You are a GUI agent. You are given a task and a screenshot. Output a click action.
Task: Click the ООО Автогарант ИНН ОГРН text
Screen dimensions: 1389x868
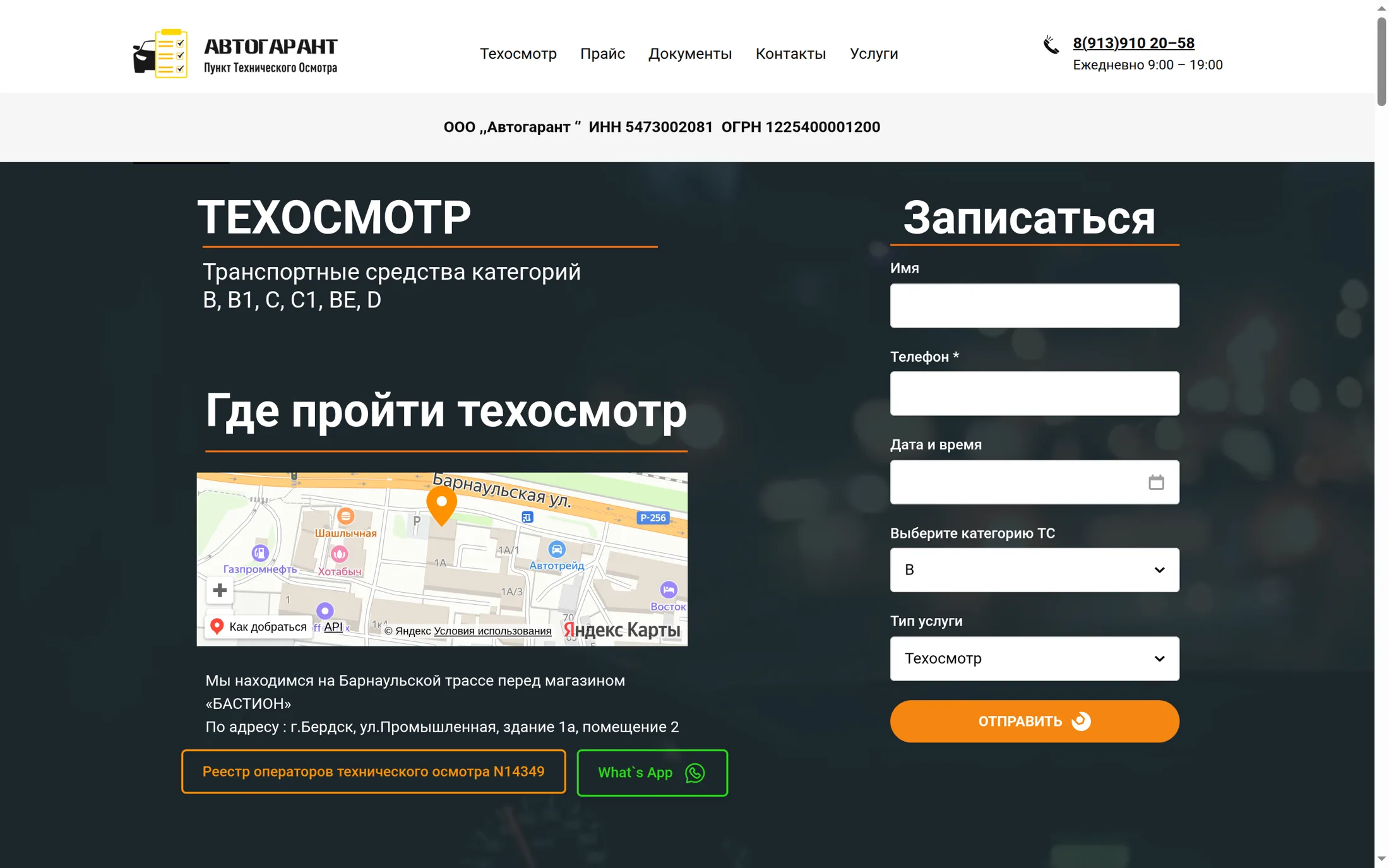pos(661,127)
